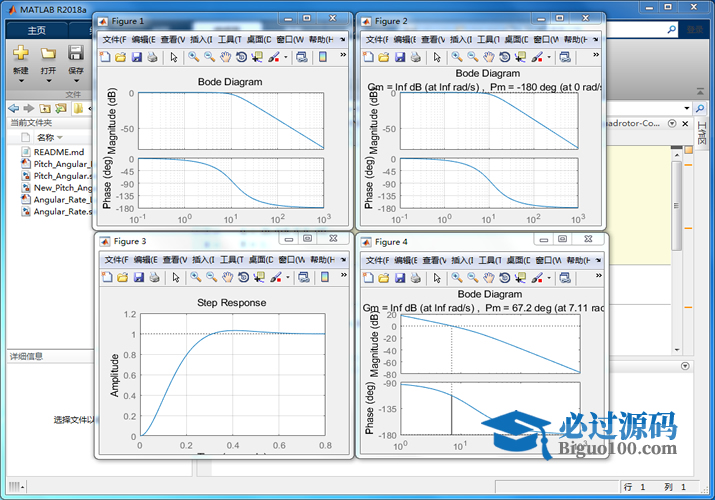Select Data Cursor tool in Figure 2
Image resolution: width=715 pixels, height=500 pixels.
coord(519,58)
